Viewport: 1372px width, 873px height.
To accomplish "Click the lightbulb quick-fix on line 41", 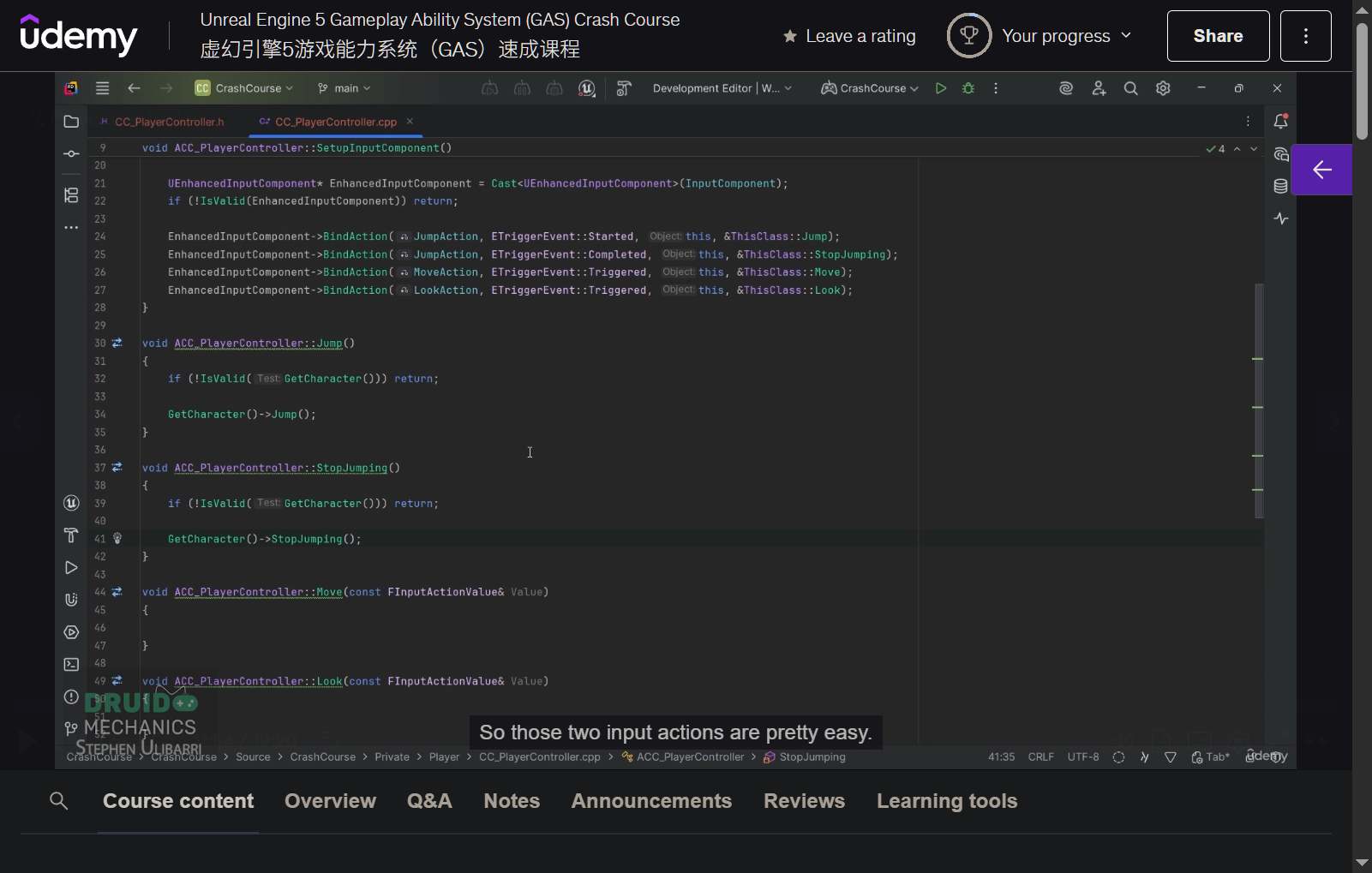I will coord(117,539).
